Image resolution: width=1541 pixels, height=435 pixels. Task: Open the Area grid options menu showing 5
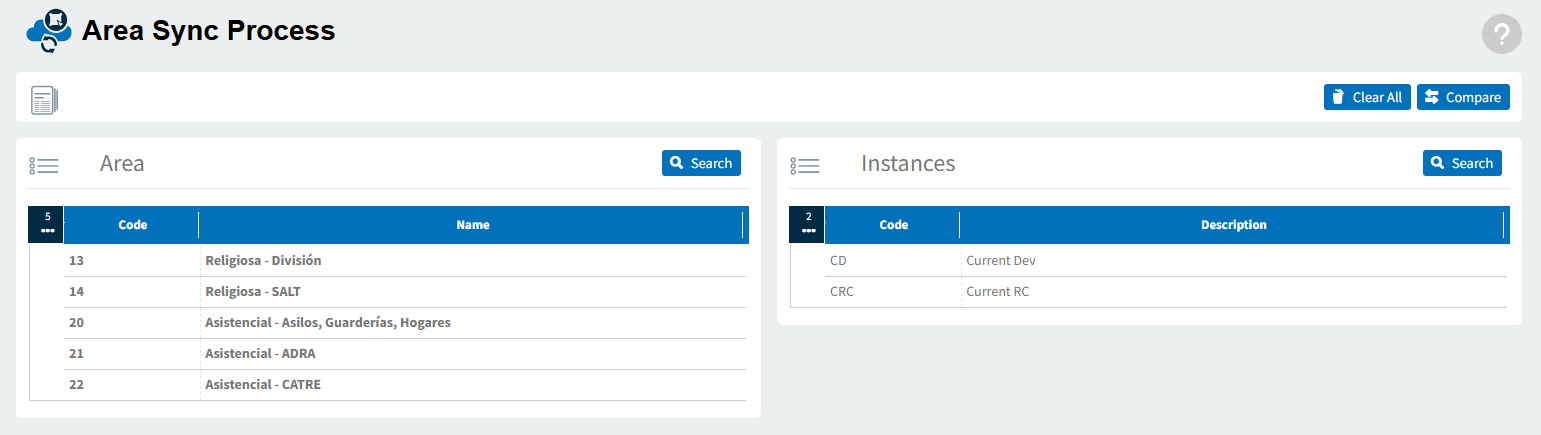click(46, 224)
